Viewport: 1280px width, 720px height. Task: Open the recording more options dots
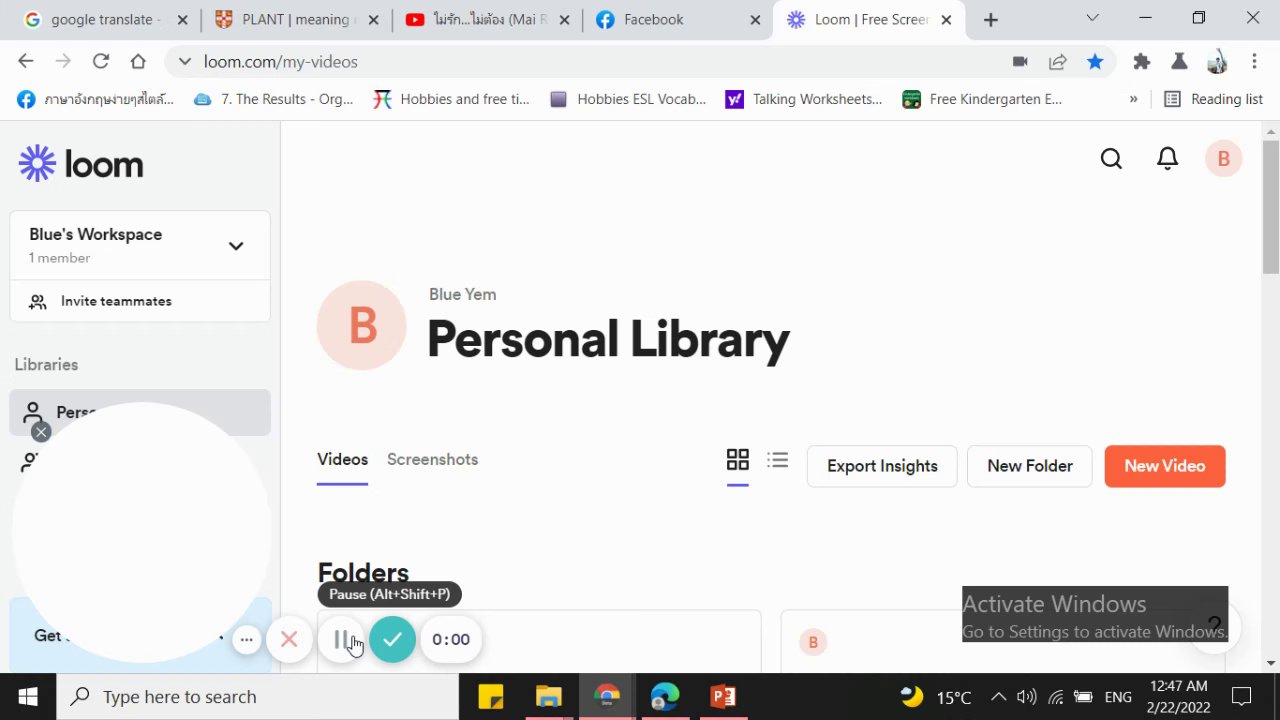point(246,640)
